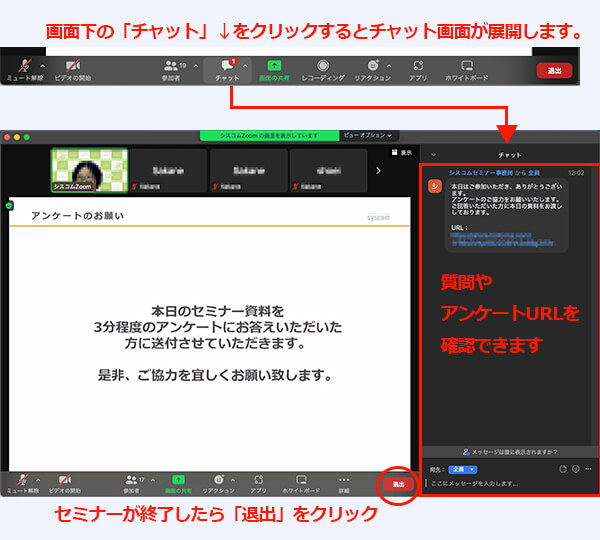This screenshot has width=600, height=540.
Task: Open リアクション in the enlarged toolbar strip
Action: tap(372, 70)
